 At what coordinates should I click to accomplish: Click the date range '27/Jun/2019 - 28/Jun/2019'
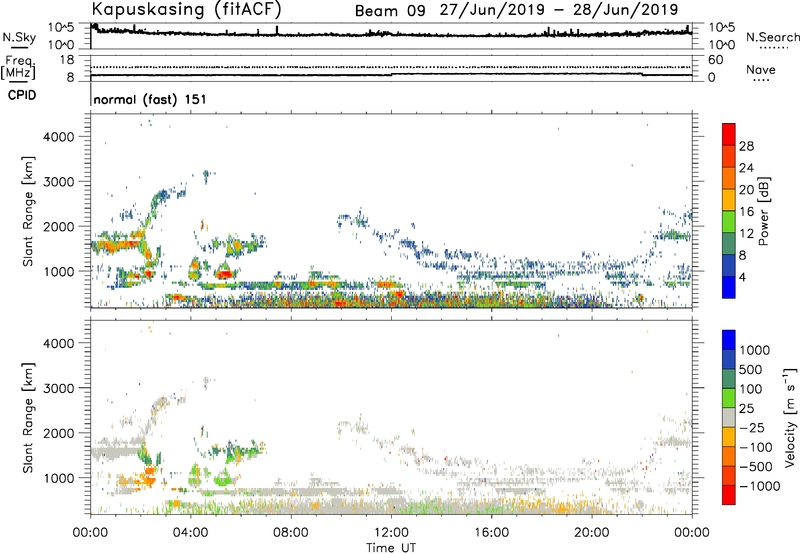[x=559, y=10]
